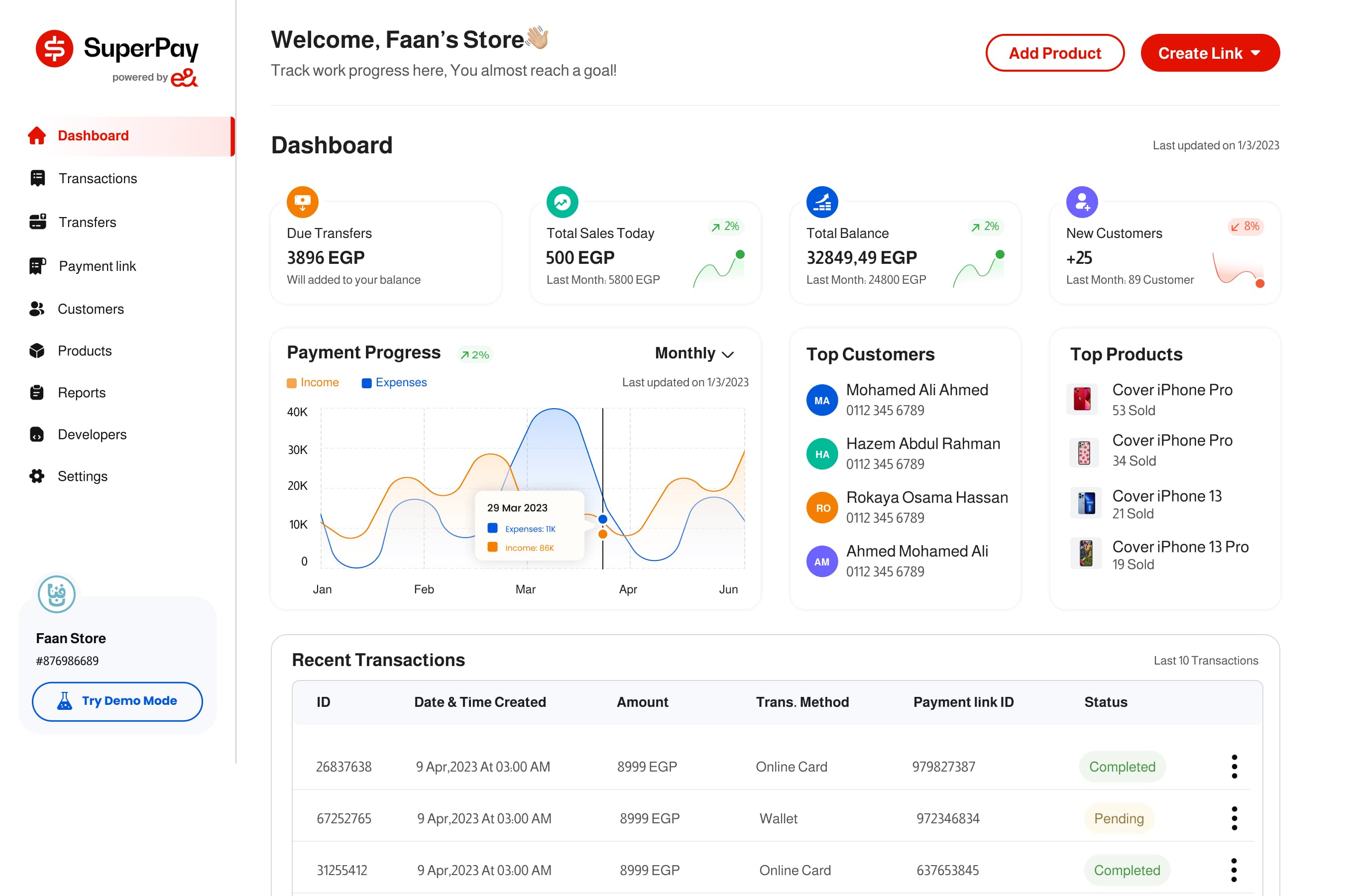The height and width of the screenshot is (896, 1360).
Task: Click the Total Balance blue icon
Action: pos(822,202)
